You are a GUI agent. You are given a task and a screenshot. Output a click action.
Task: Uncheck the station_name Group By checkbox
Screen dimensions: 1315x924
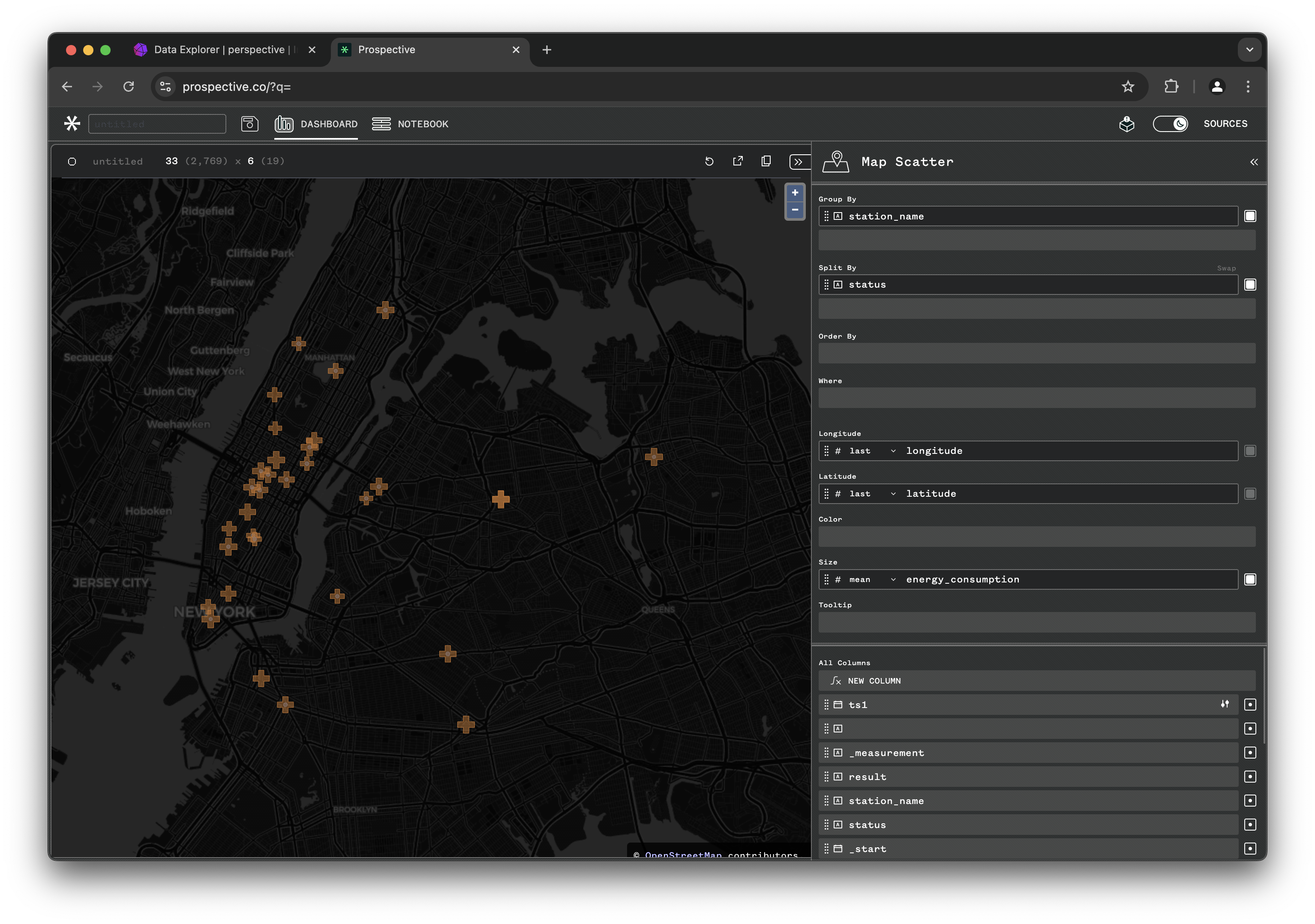pos(1250,216)
